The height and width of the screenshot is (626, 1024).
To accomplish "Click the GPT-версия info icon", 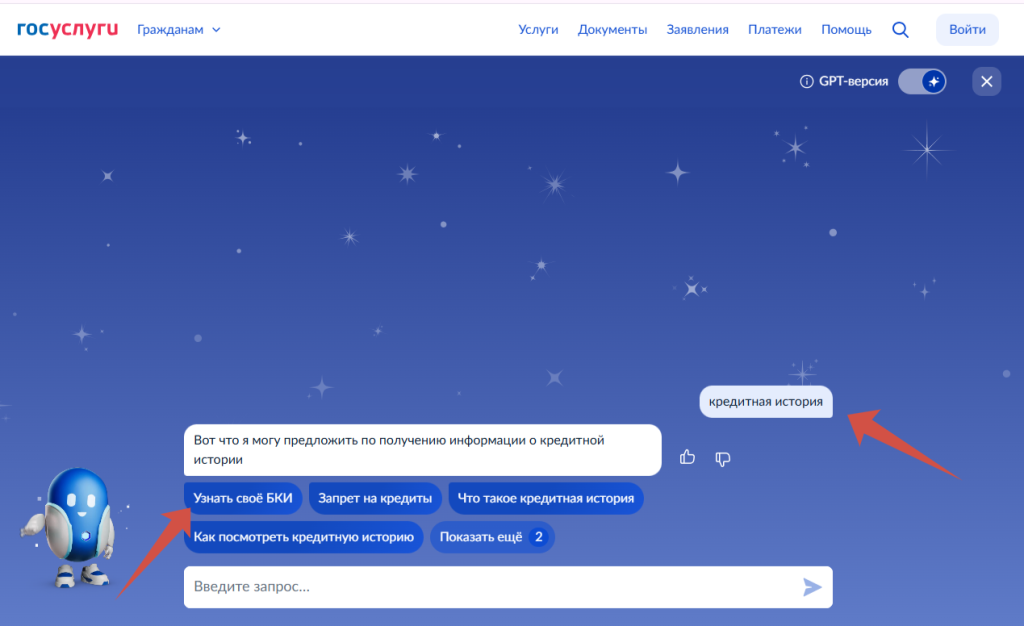I will 806,82.
